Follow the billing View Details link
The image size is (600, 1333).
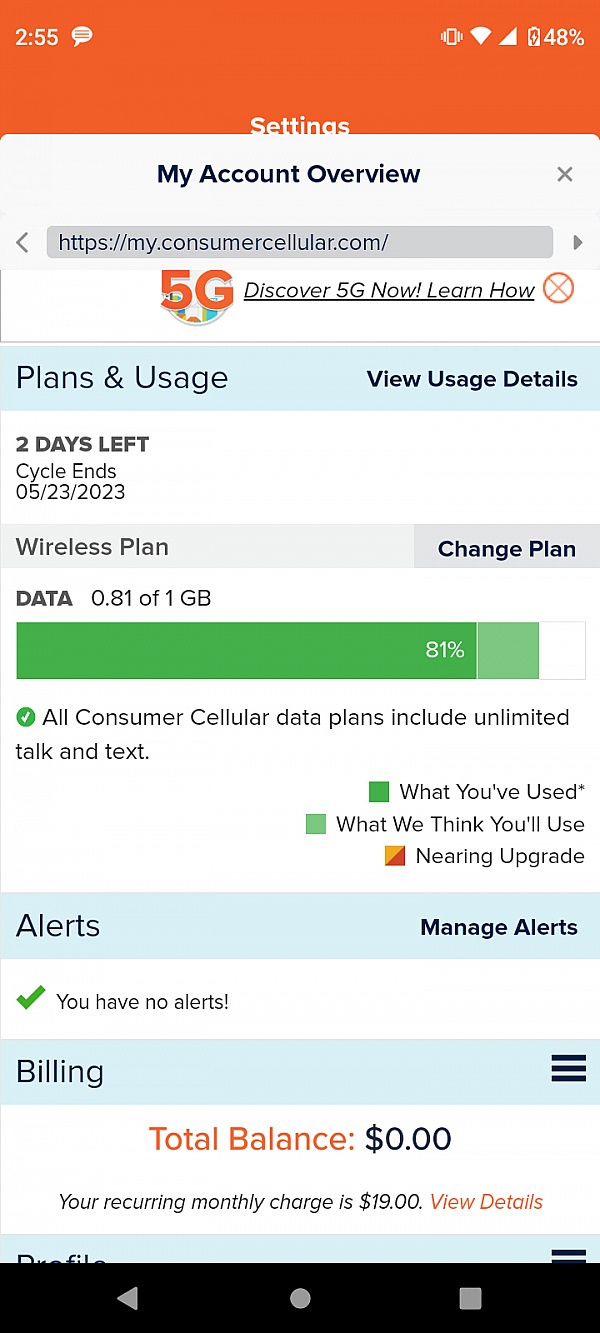[x=486, y=1202]
